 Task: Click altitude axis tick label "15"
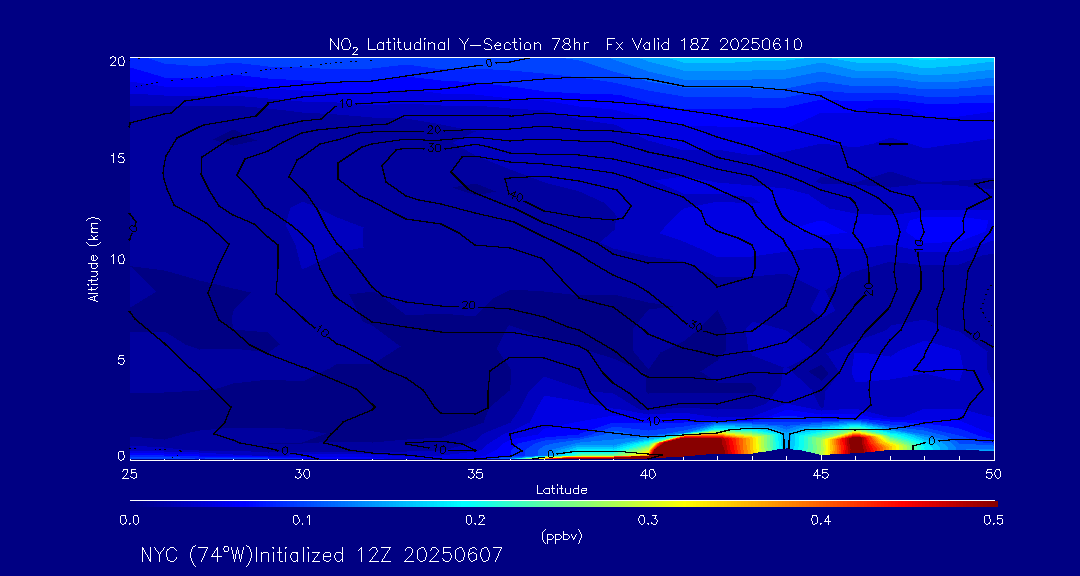118,158
